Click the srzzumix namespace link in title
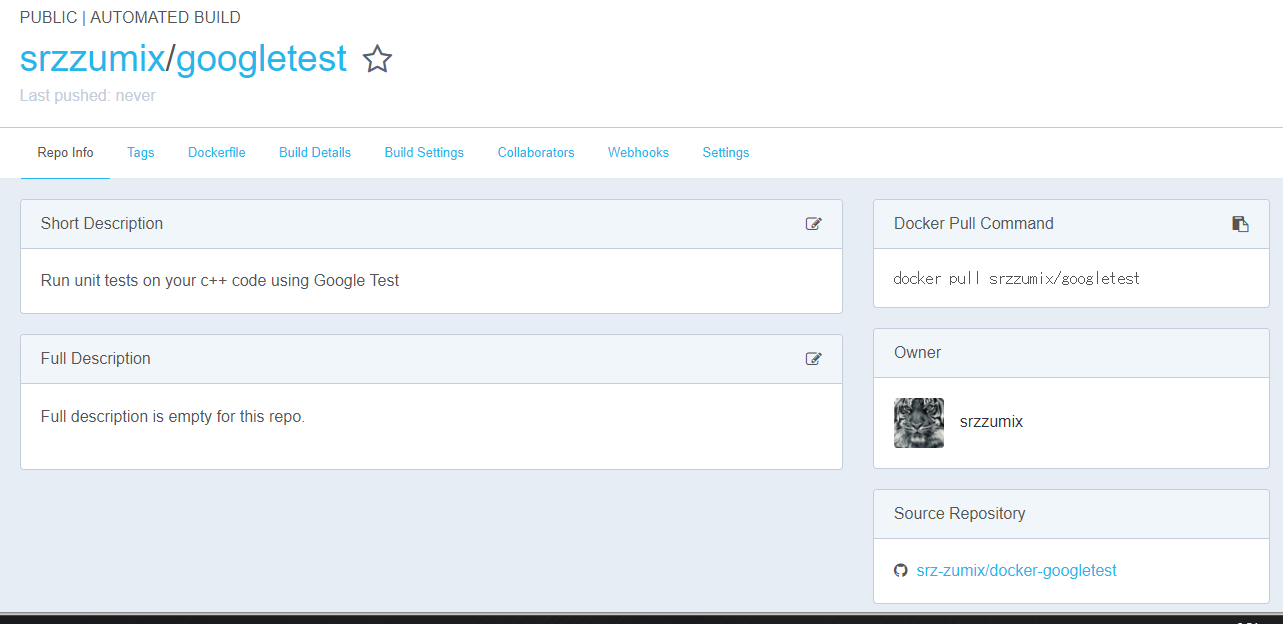 [x=92, y=59]
